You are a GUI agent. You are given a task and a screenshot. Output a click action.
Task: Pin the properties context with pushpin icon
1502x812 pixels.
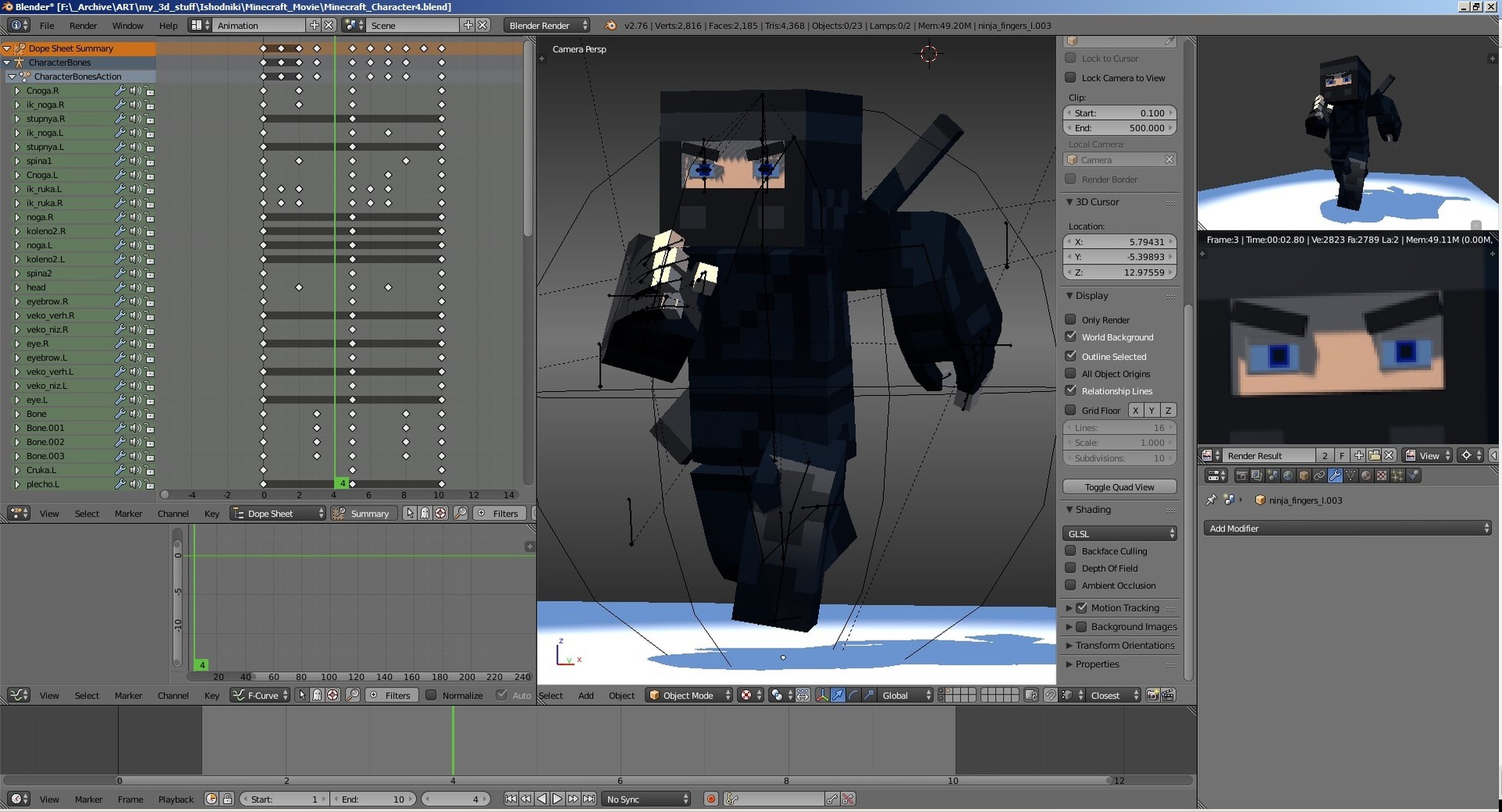click(x=1211, y=500)
